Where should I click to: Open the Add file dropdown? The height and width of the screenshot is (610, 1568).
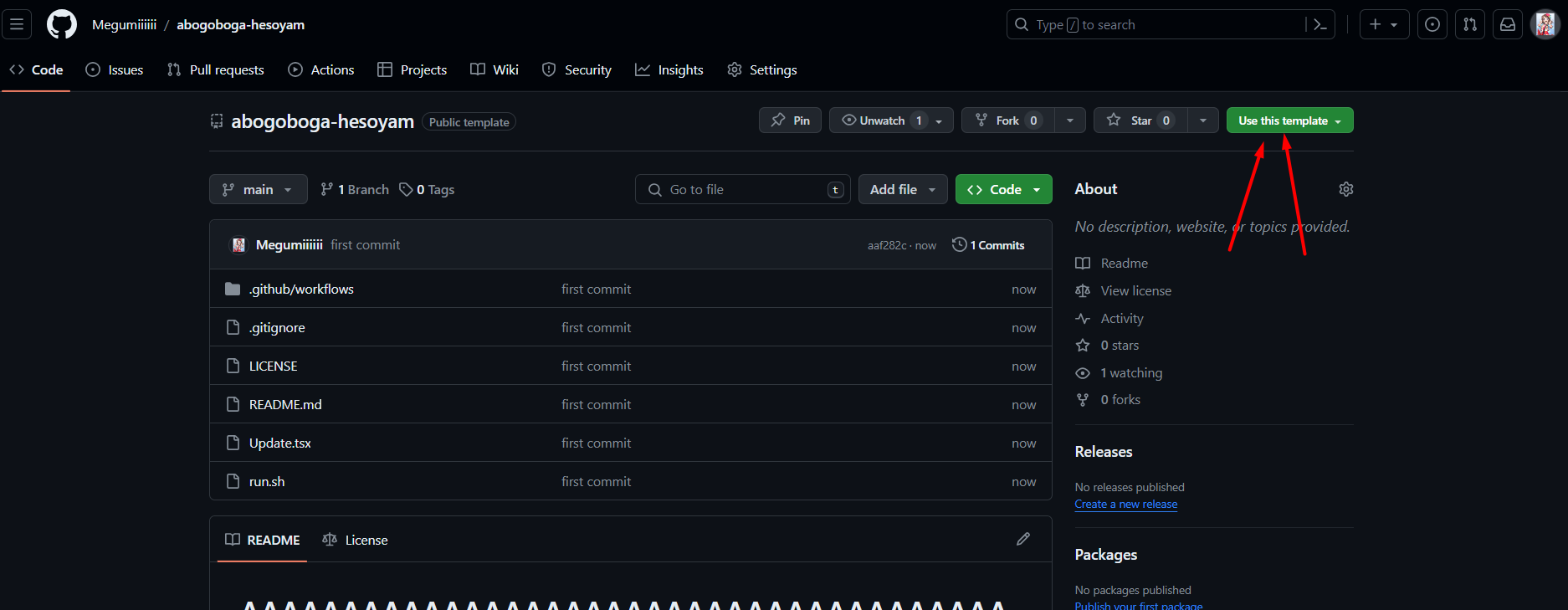point(902,190)
